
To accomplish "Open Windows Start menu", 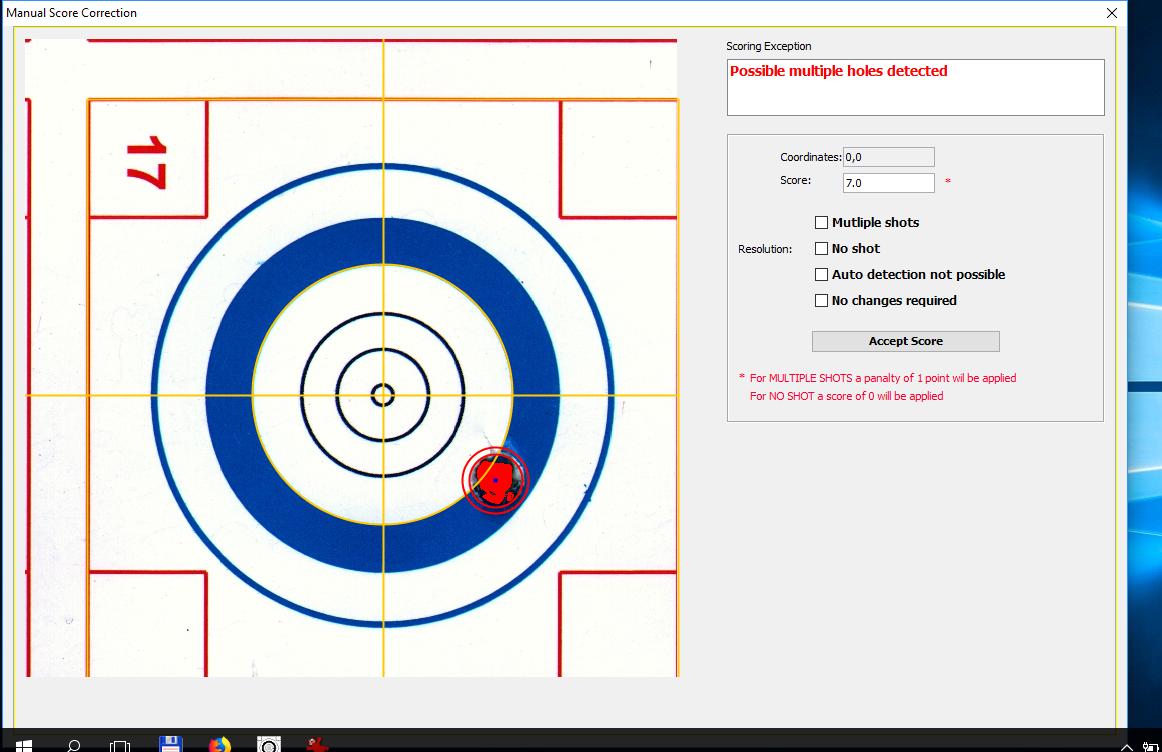I will coord(24,745).
